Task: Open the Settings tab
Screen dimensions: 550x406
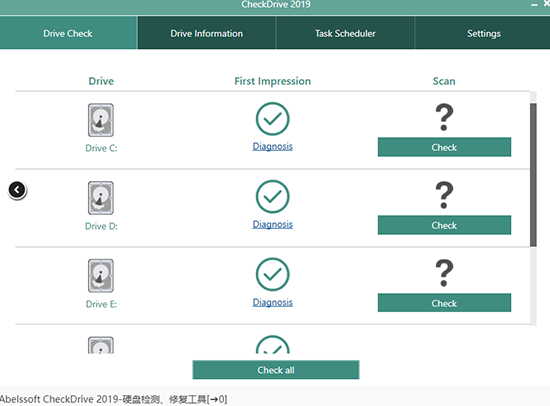Action: click(x=483, y=33)
